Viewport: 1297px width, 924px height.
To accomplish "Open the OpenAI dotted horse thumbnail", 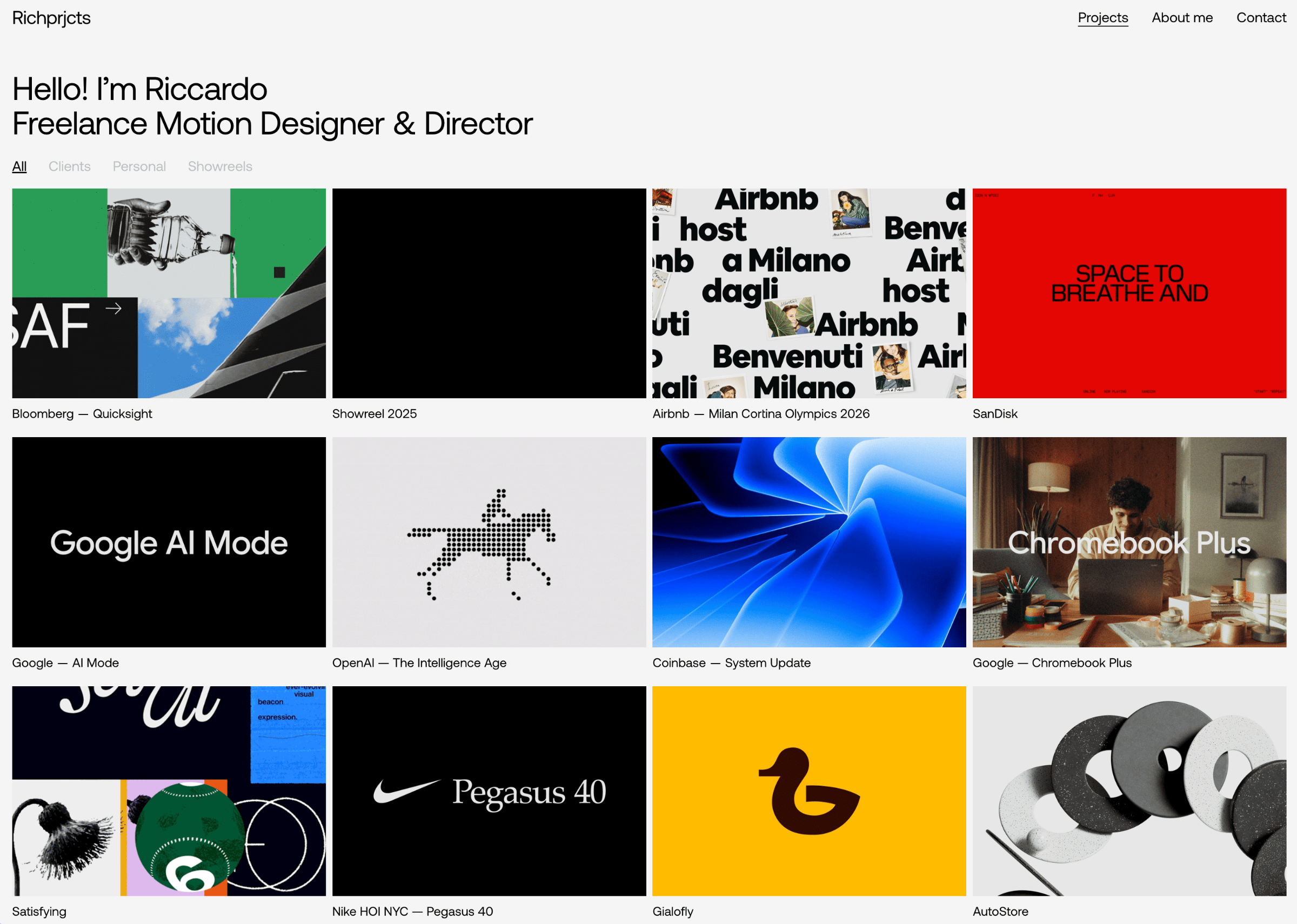I will [489, 541].
